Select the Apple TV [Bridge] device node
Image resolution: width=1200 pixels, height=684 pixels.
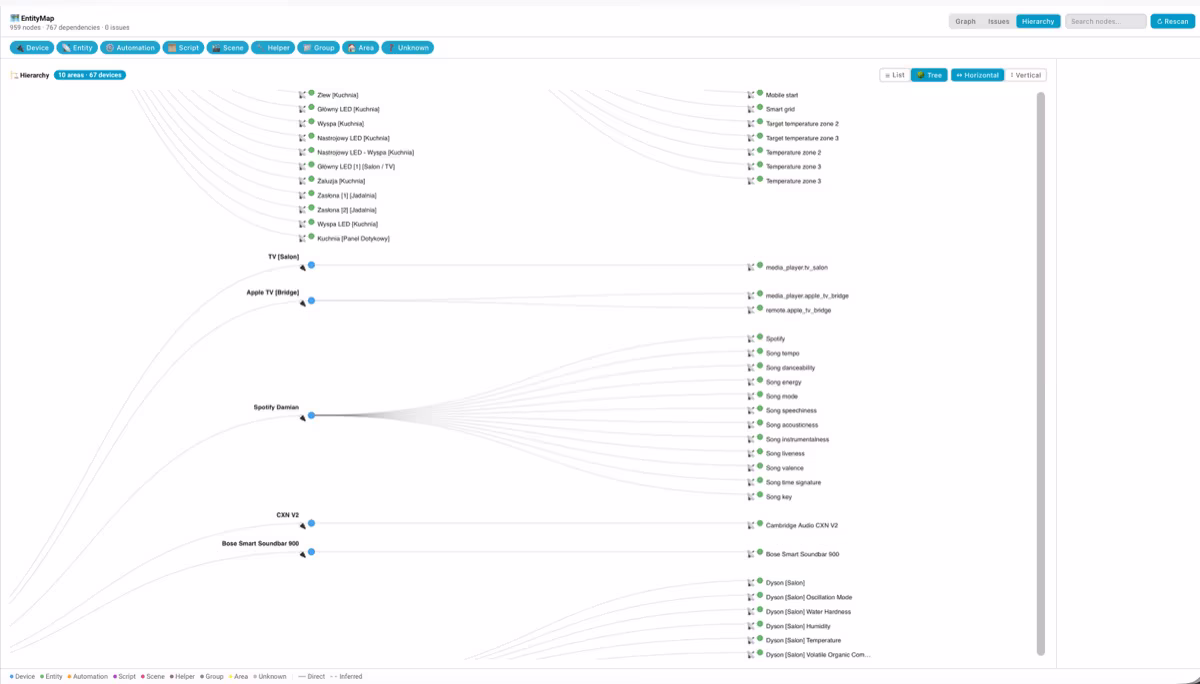point(311,300)
